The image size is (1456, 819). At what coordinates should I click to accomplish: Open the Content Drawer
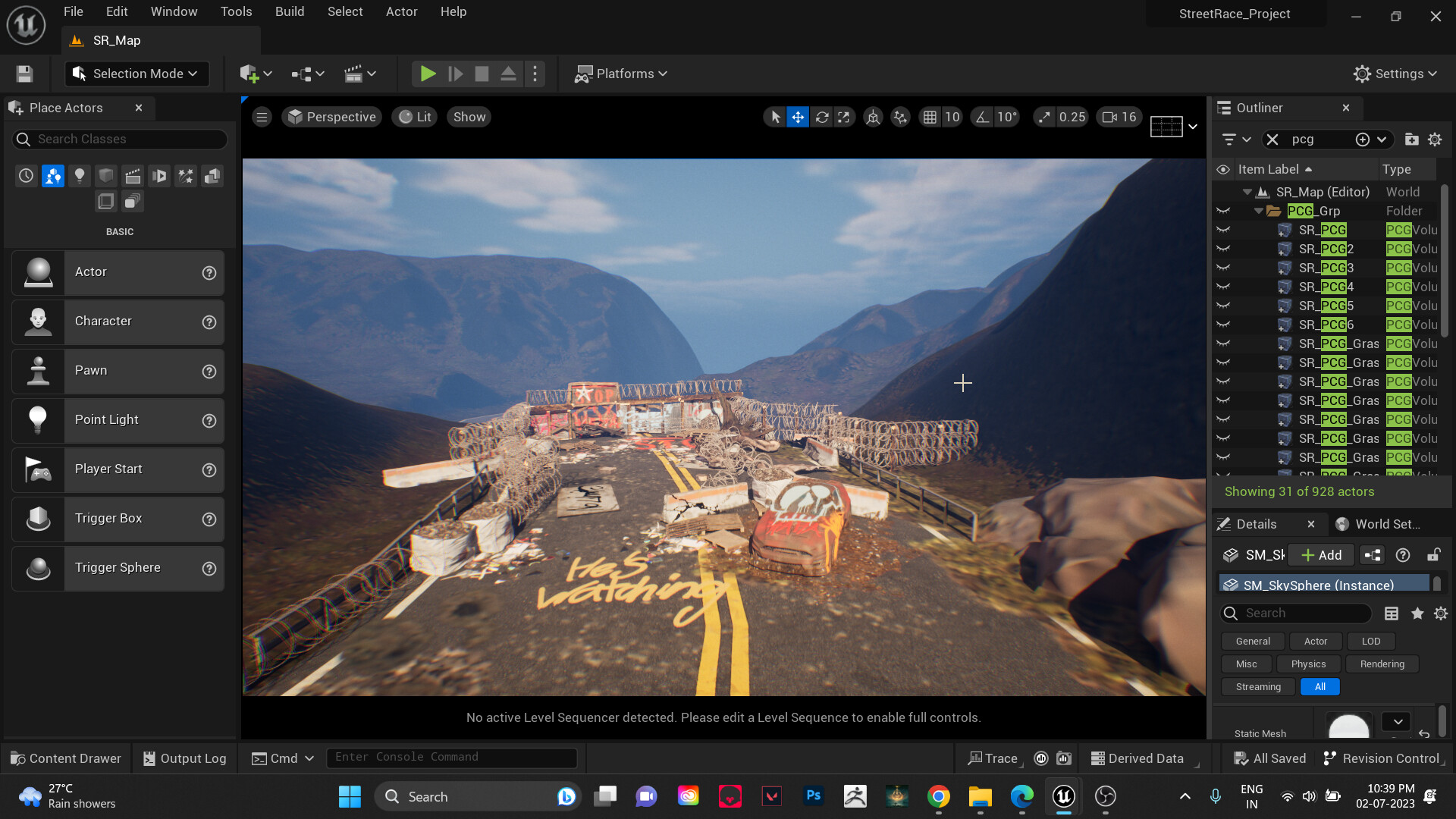66,758
